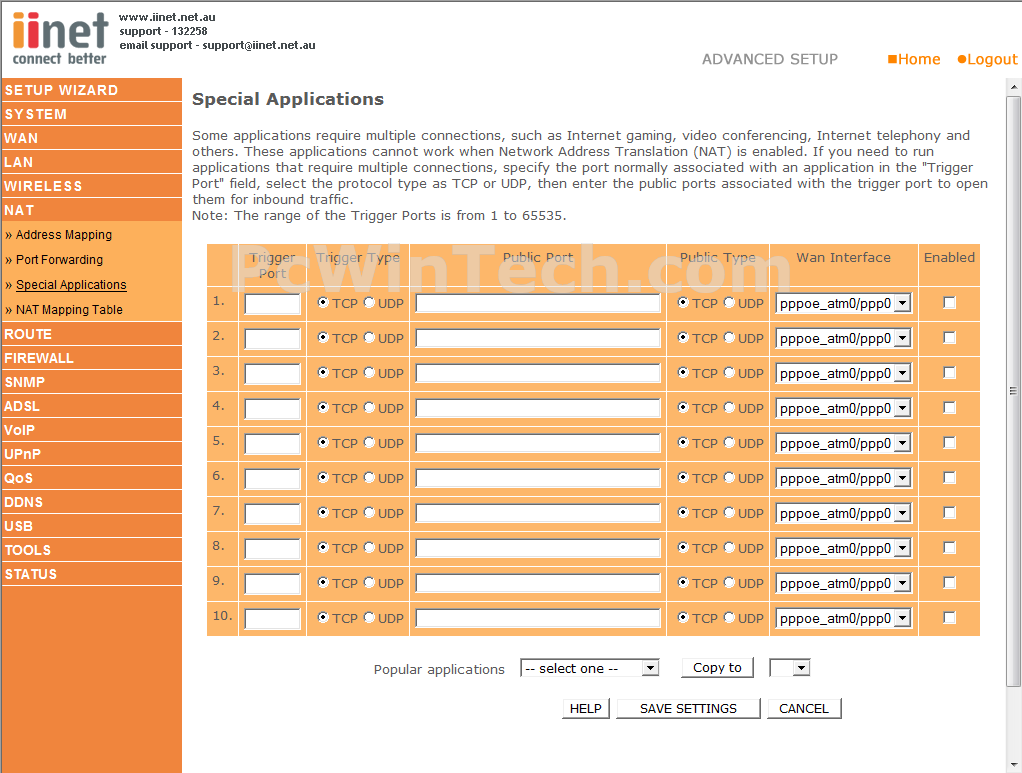Open the DDNS menu
The image size is (1022, 773).
[91, 503]
